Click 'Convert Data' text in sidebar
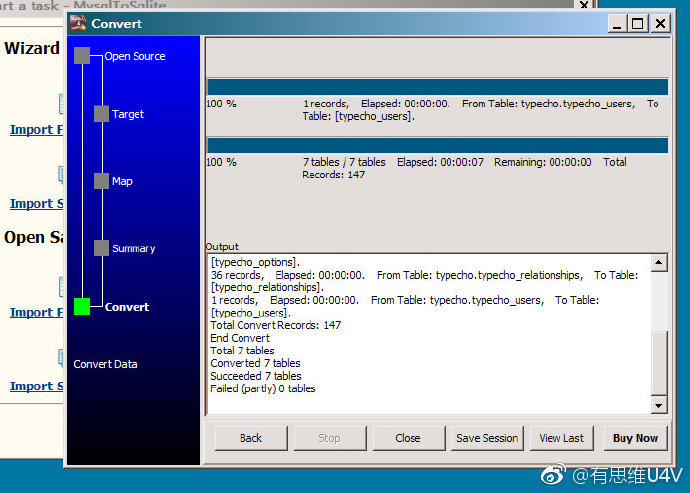 (x=105, y=364)
